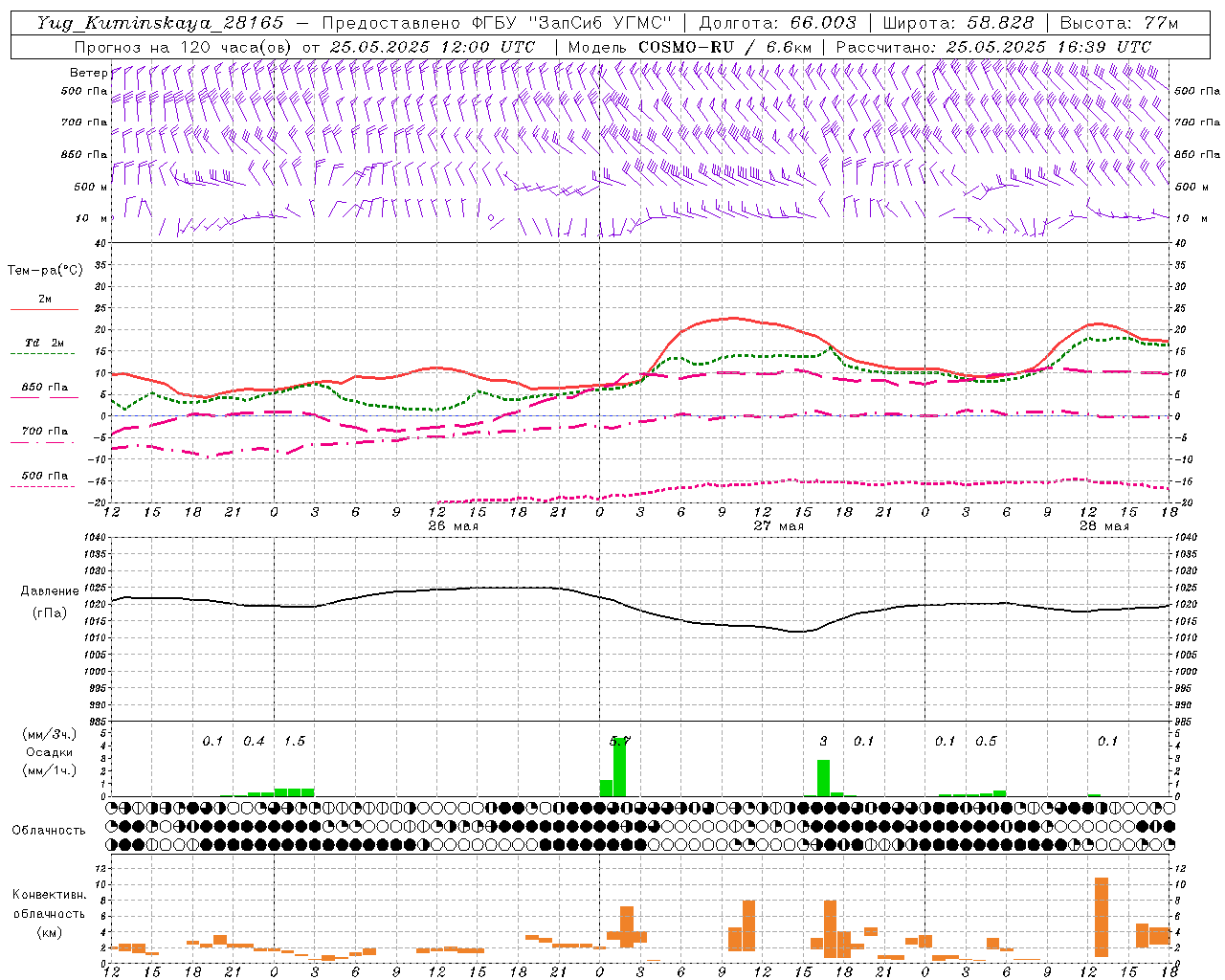Click the Td 2м legend entry
This screenshot has height=980, width=1225.
tap(44, 343)
